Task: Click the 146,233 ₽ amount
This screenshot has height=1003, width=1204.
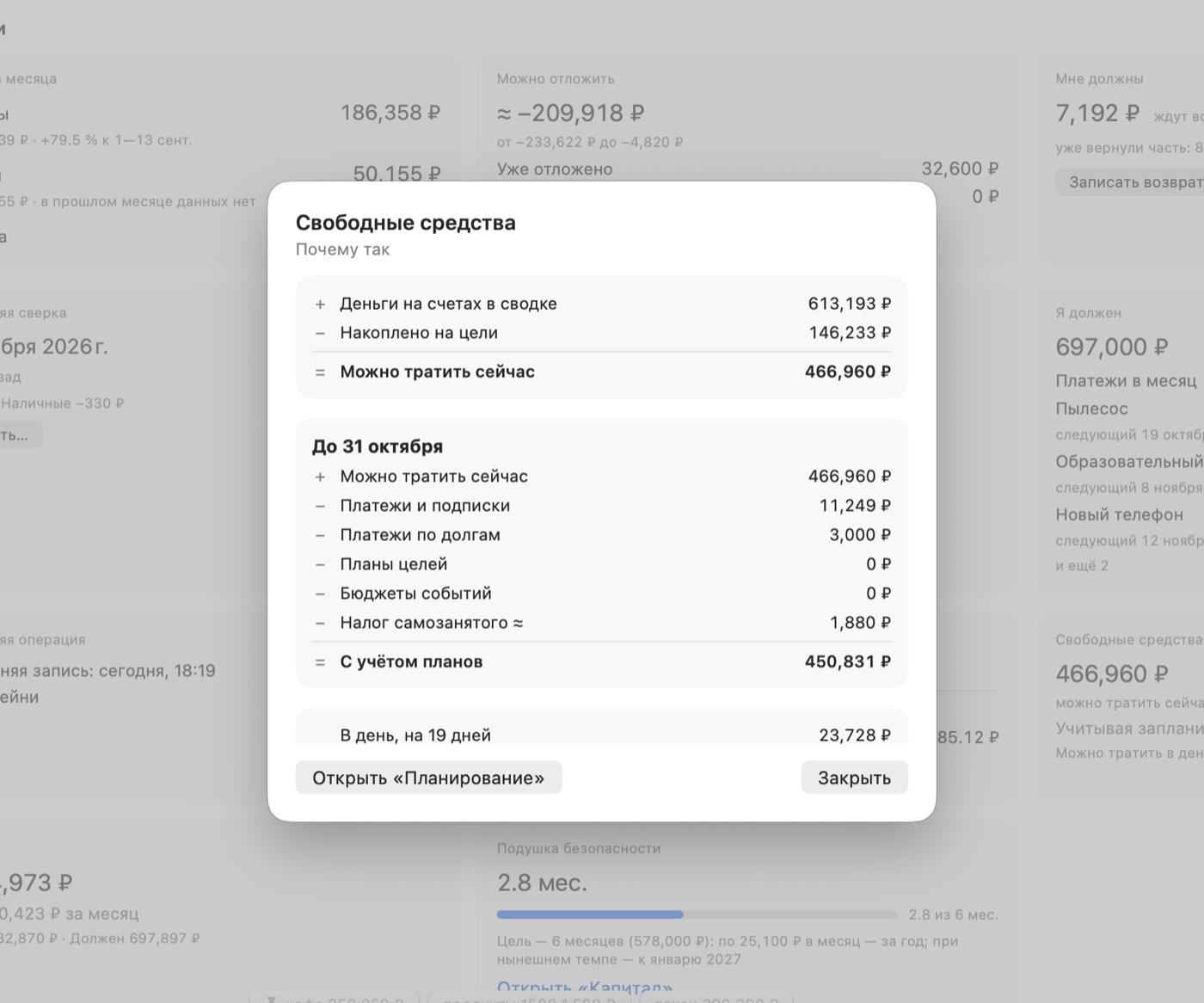Action: [x=850, y=333]
